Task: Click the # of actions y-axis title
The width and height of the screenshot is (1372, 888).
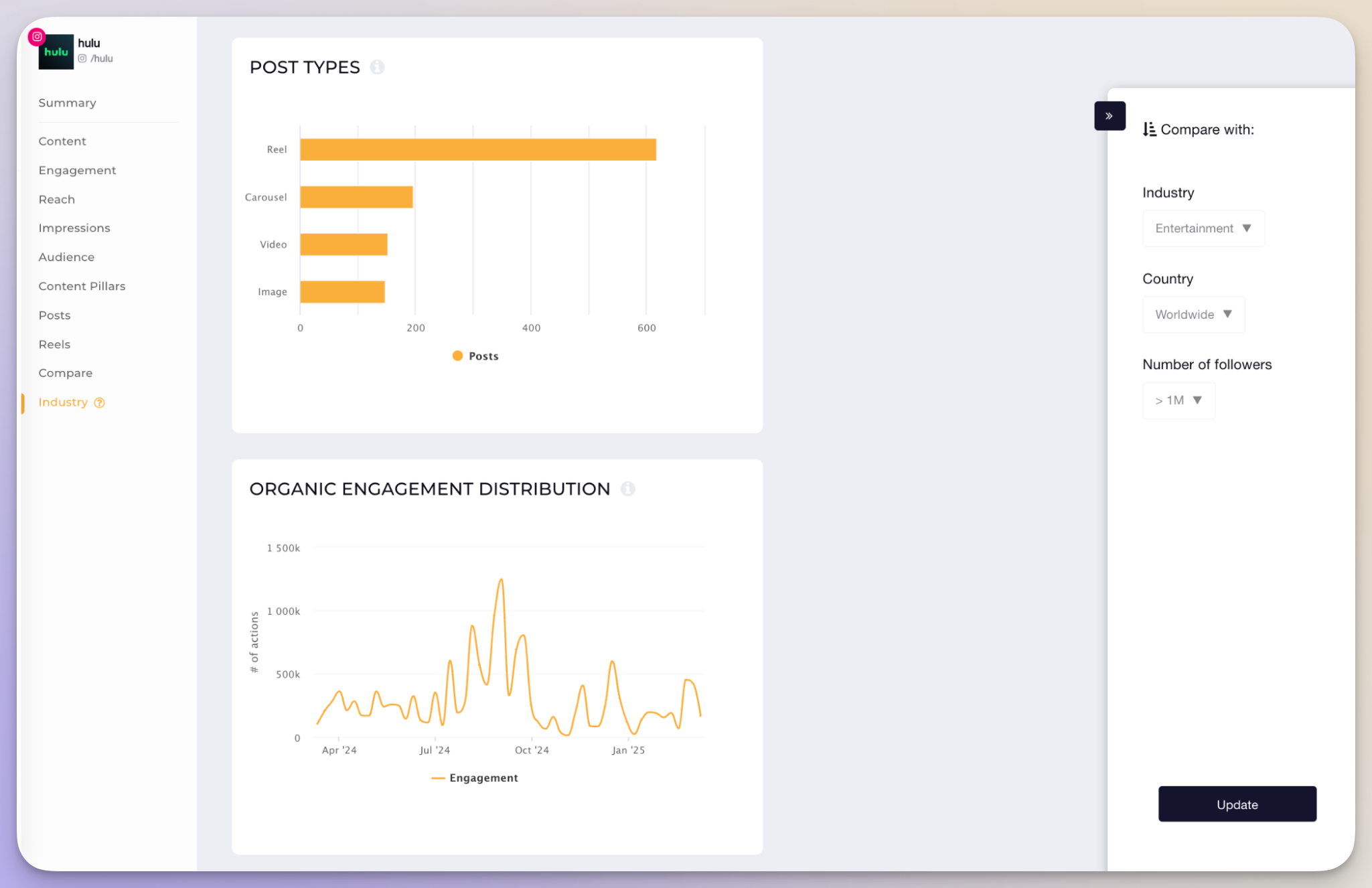Action: 254,642
